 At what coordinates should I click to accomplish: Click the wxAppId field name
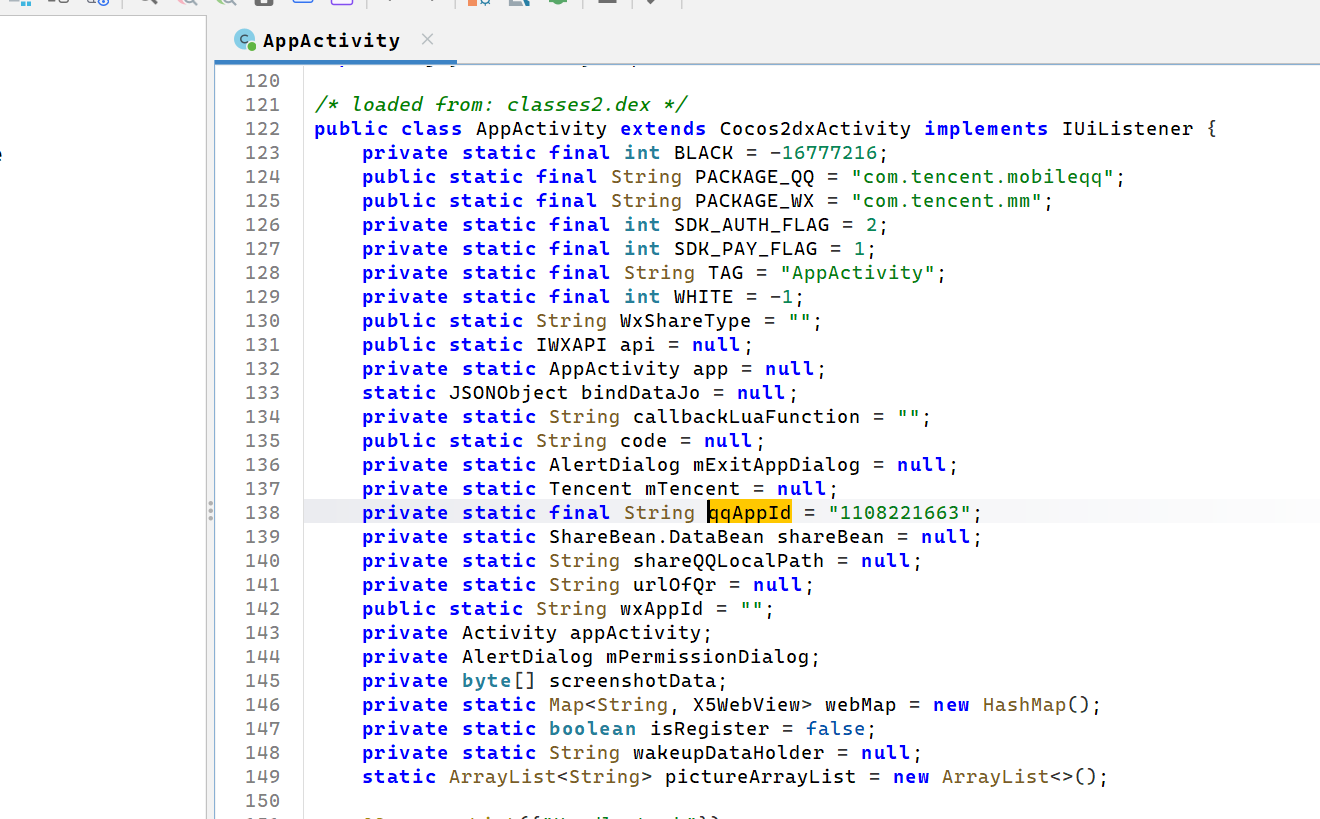pyautogui.click(x=662, y=609)
